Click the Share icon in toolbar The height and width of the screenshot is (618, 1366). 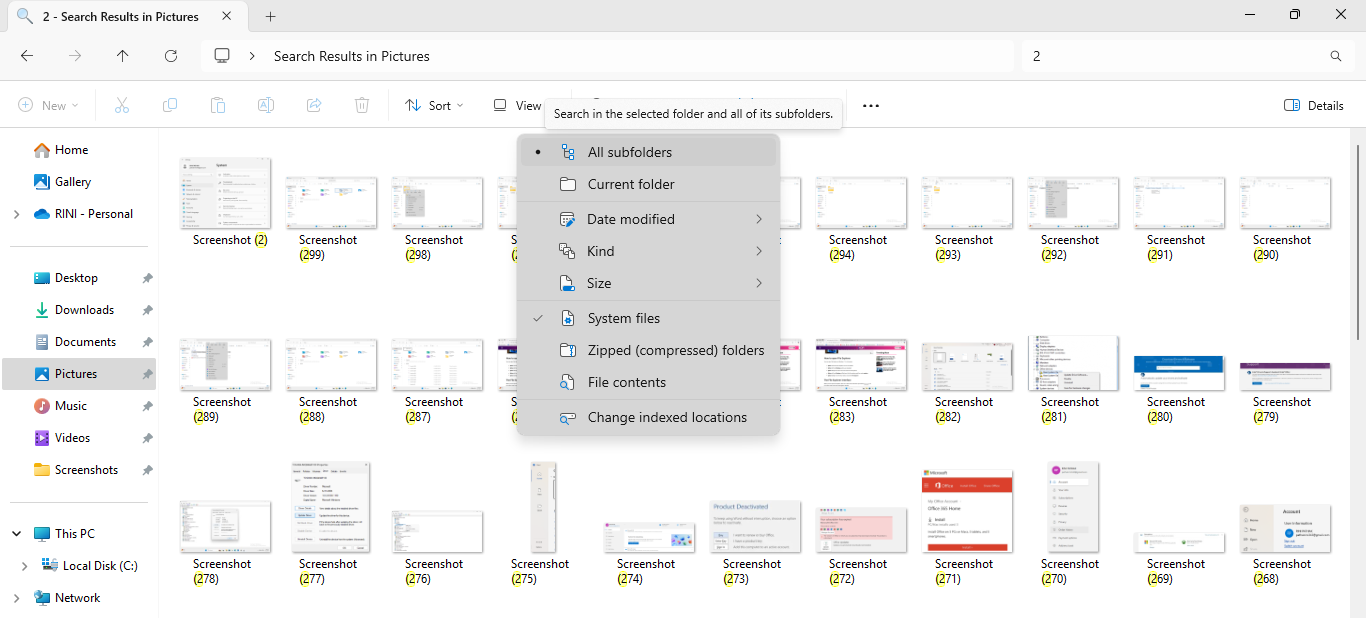314,105
